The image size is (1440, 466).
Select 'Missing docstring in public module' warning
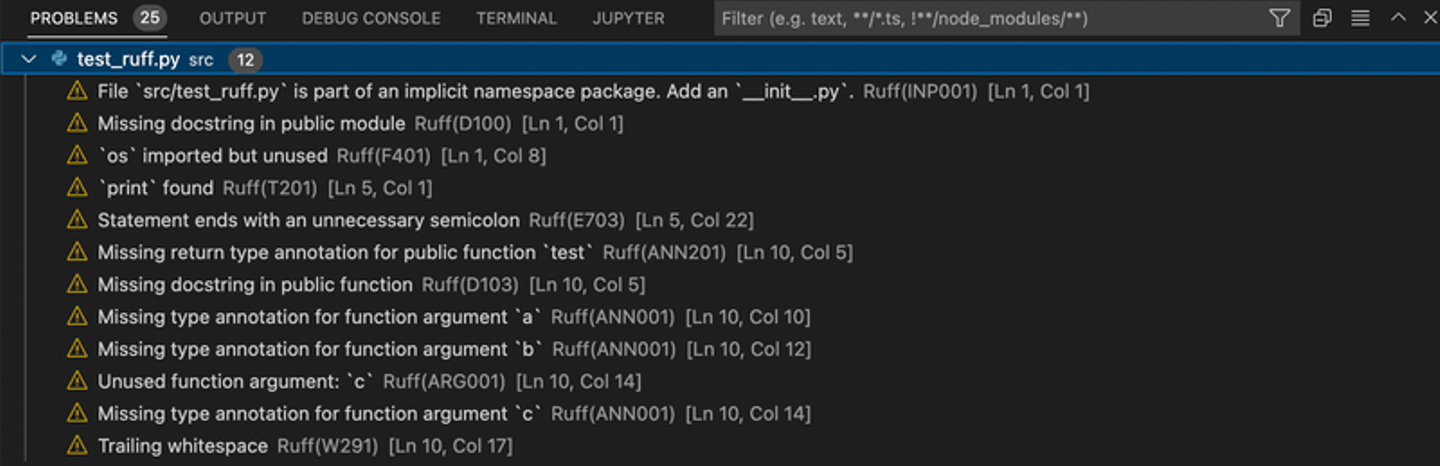coord(250,124)
